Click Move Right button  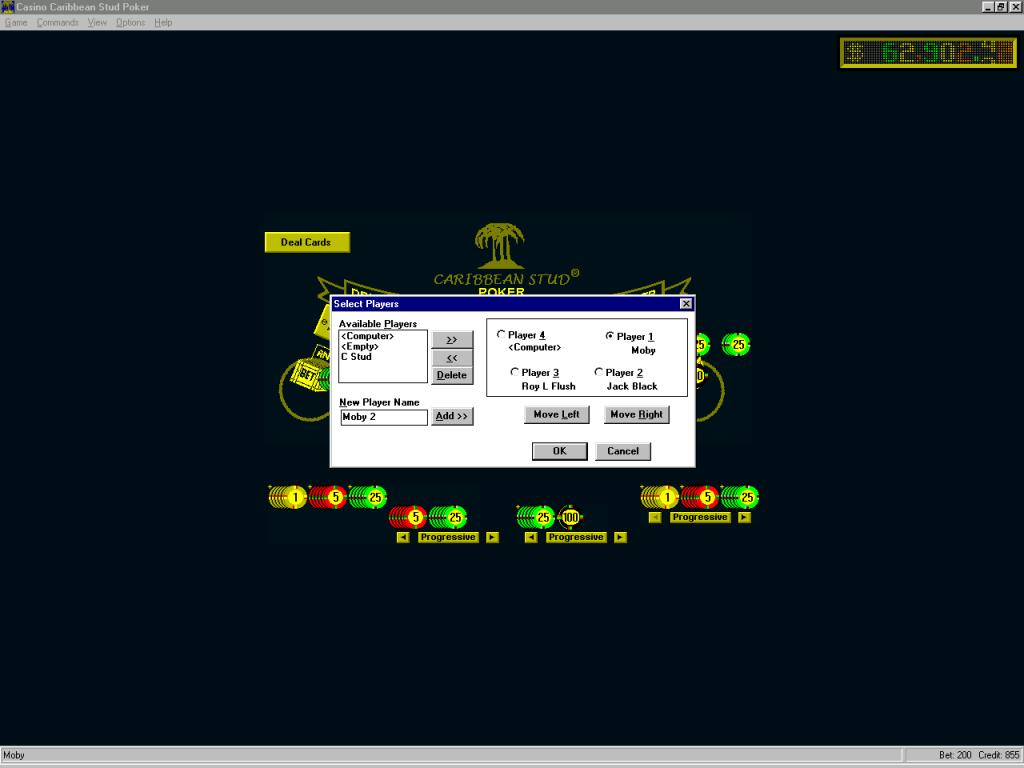click(x=637, y=415)
